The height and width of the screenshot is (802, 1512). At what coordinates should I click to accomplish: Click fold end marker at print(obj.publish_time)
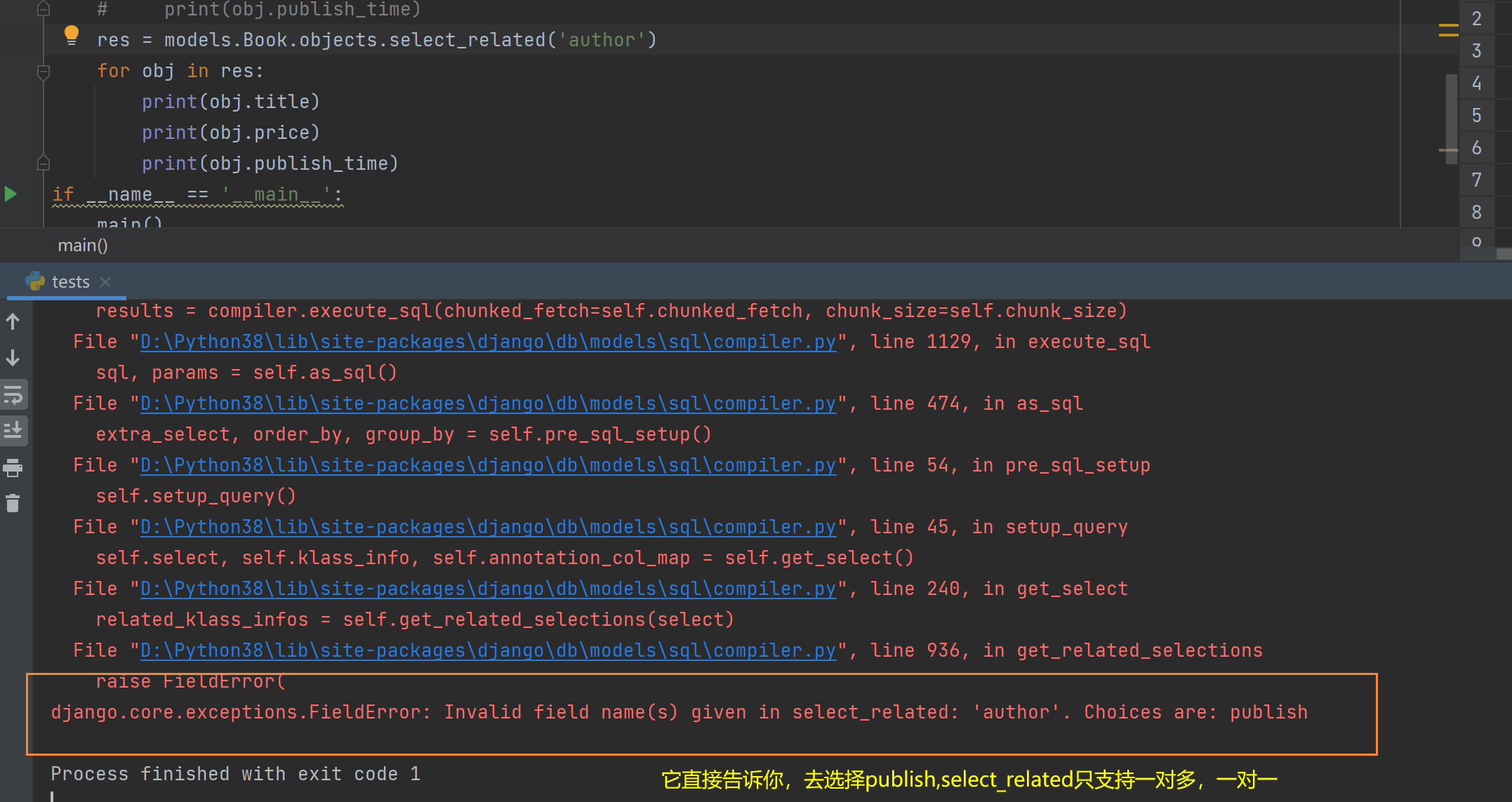tap(43, 163)
